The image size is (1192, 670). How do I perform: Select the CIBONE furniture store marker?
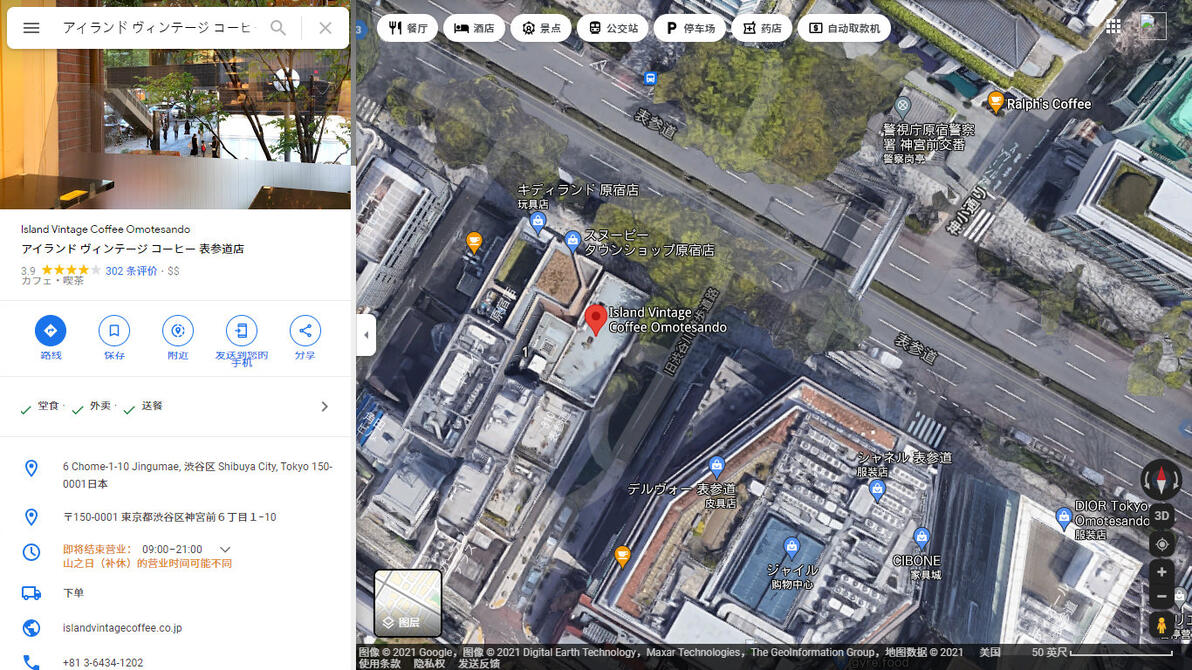921,538
